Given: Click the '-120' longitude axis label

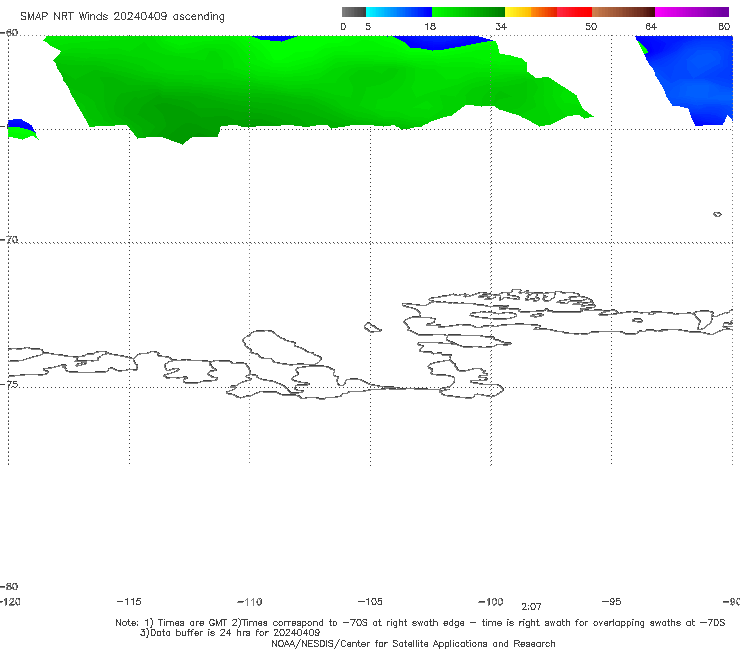Looking at the screenshot, I should pyautogui.click(x=10, y=601).
